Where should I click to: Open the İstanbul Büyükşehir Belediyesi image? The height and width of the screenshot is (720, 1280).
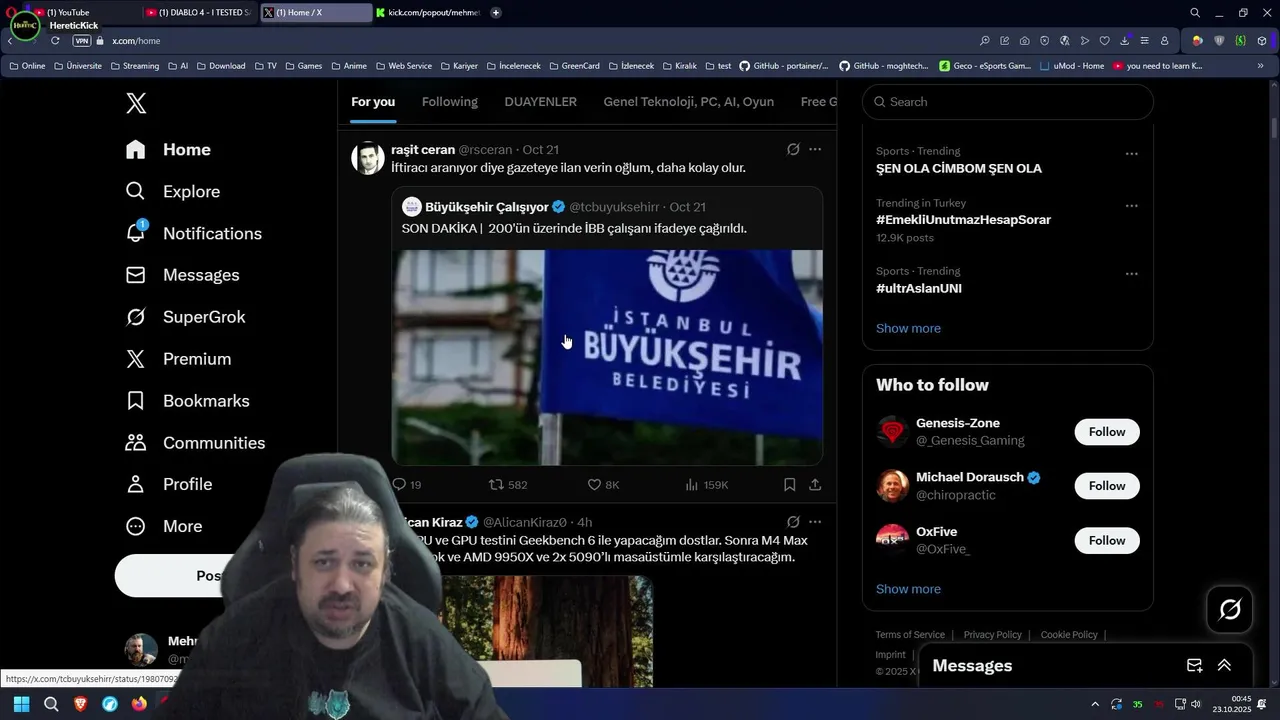[607, 357]
